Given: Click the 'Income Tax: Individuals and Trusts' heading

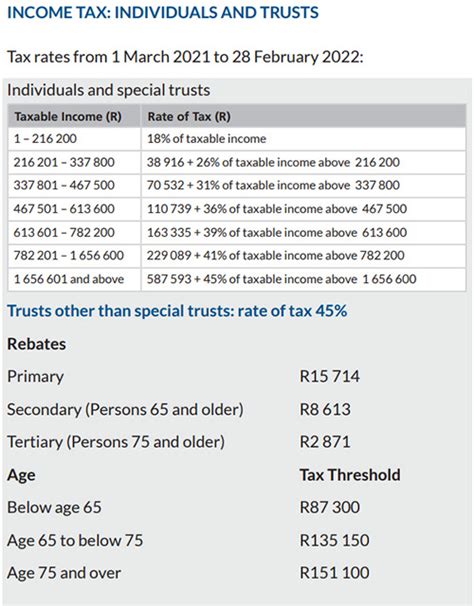Looking at the screenshot, I should (163, 12).
